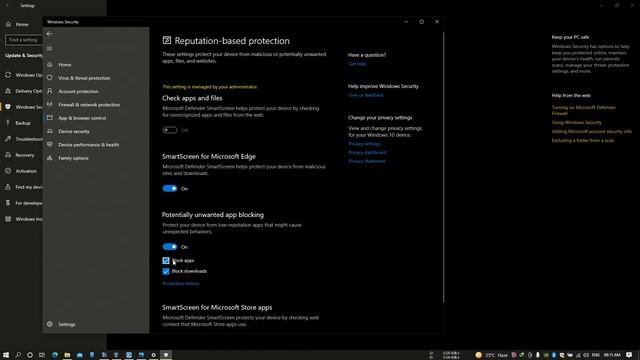Image resolution: width=640 pixels, height=360 pixels.
Task: Click the Bluetooth icon in system tray
Action: point(554,355)
